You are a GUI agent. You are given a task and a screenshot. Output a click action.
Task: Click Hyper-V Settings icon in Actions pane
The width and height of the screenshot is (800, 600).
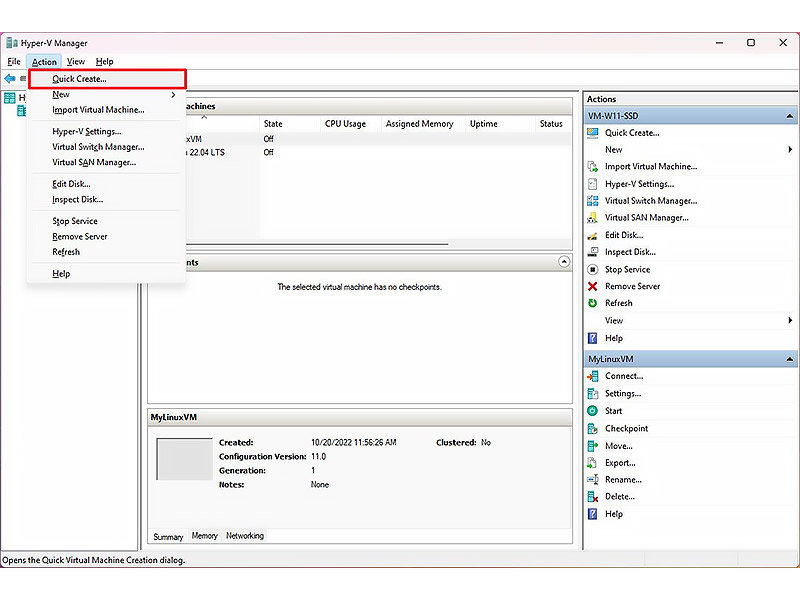592,184
